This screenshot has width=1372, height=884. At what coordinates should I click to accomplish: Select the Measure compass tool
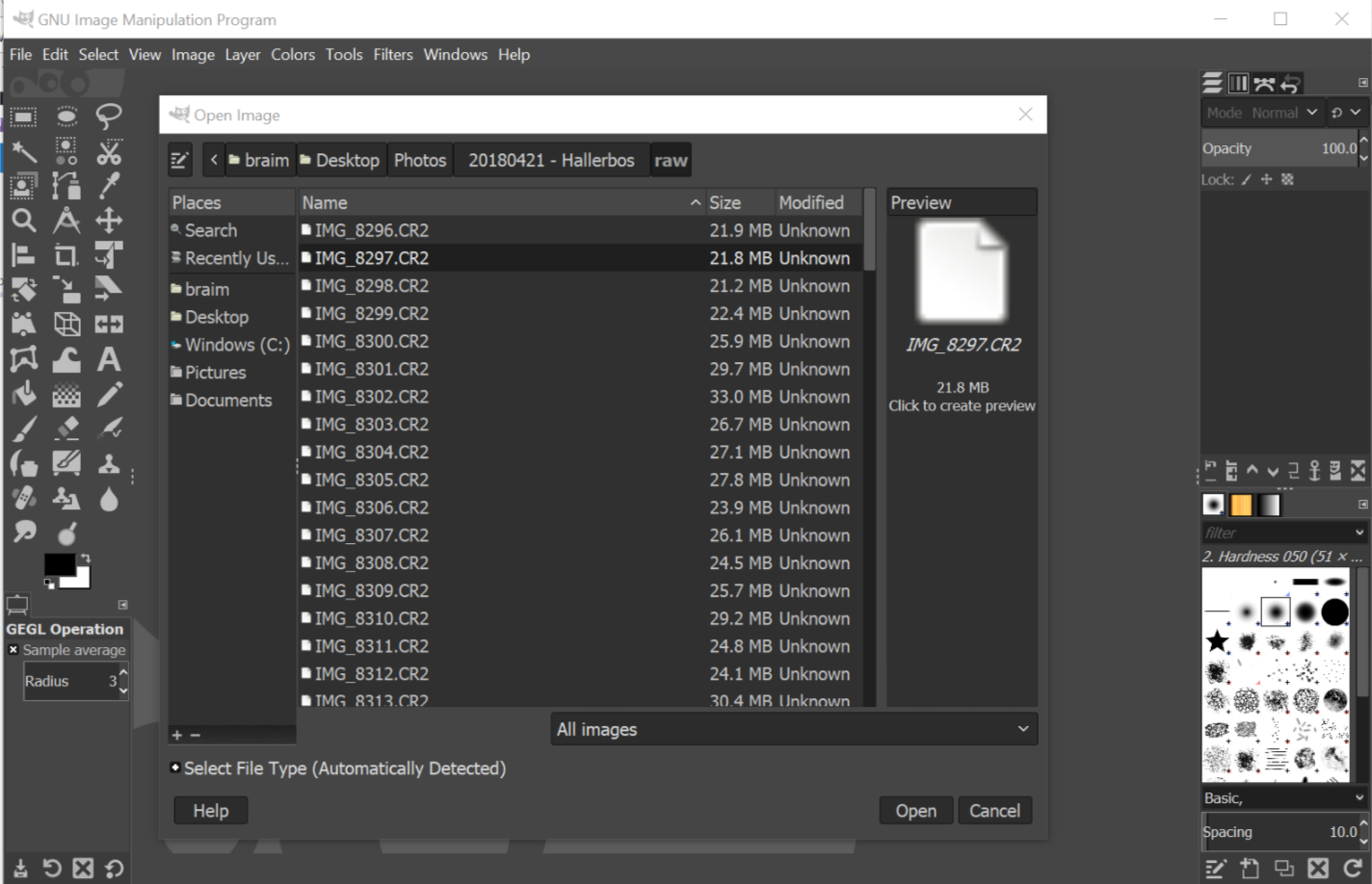tap(66, 221)
